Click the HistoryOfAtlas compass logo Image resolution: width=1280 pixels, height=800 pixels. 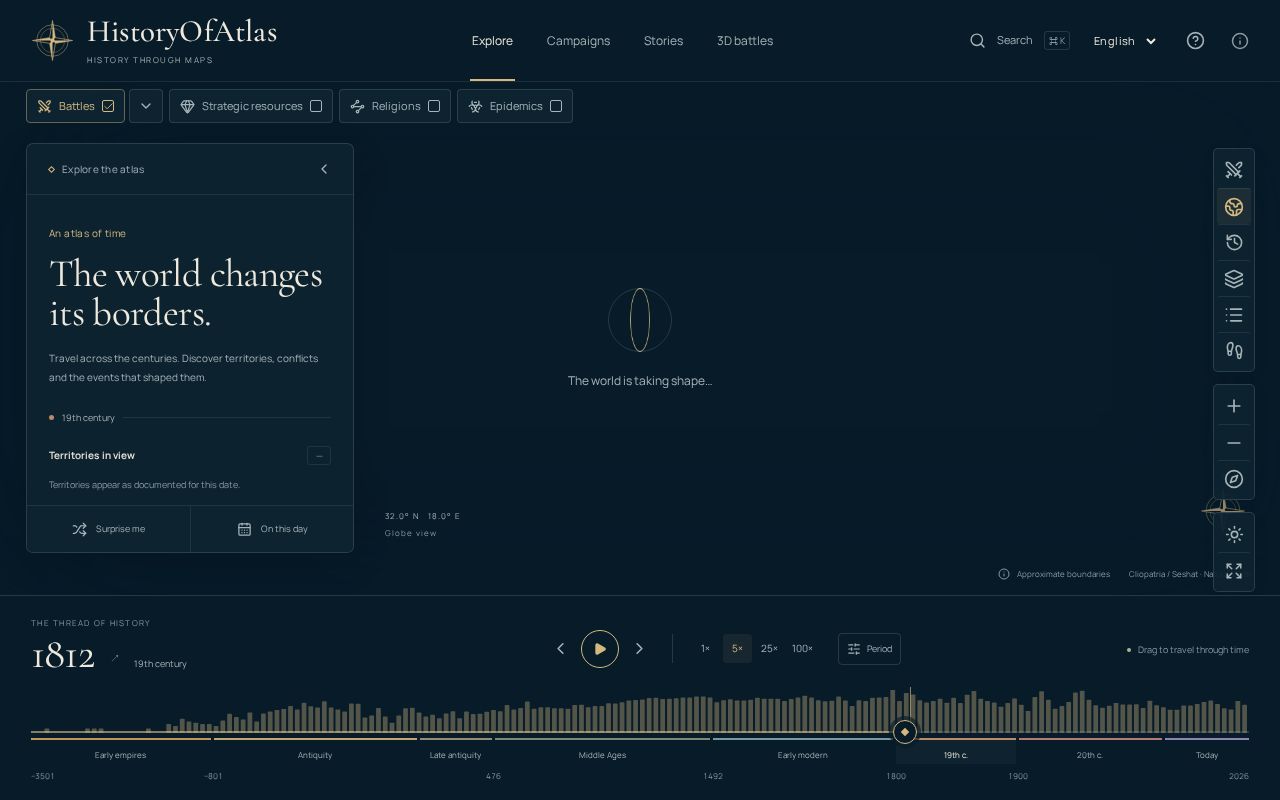pos(52,41)
